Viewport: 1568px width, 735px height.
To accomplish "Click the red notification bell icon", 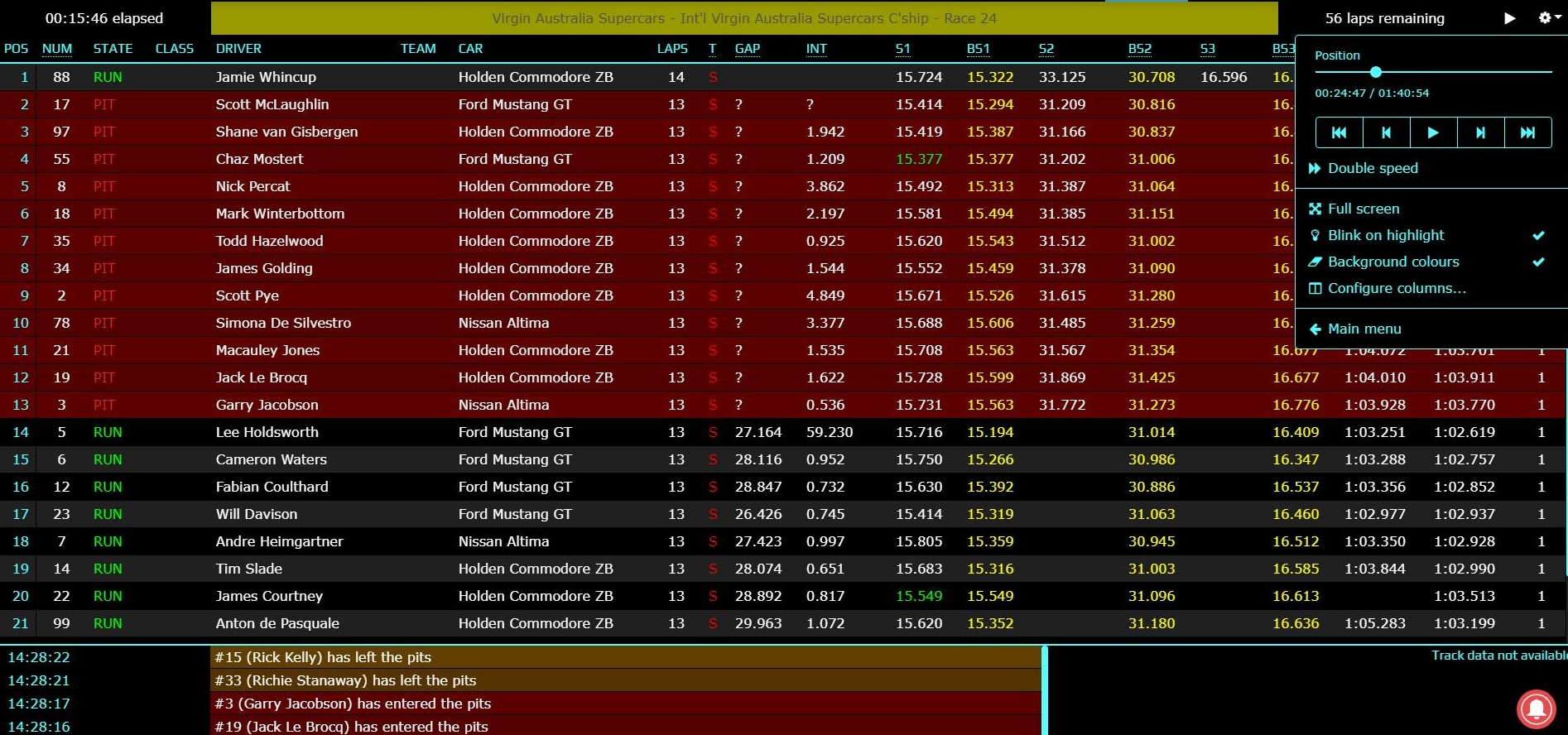I will [x=1536, y=709].
